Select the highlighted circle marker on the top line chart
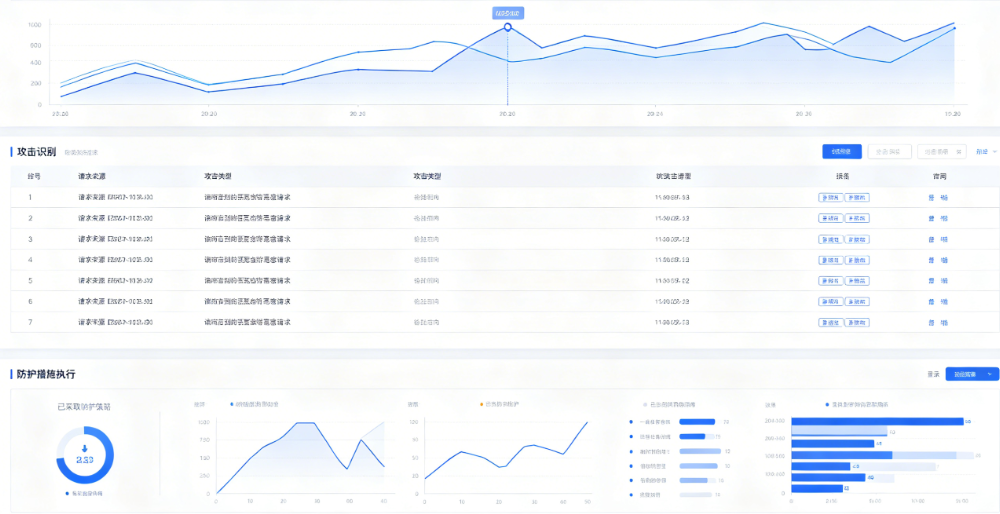The height and width of the screenshot is (514, 1000). [x=508, y=27]
